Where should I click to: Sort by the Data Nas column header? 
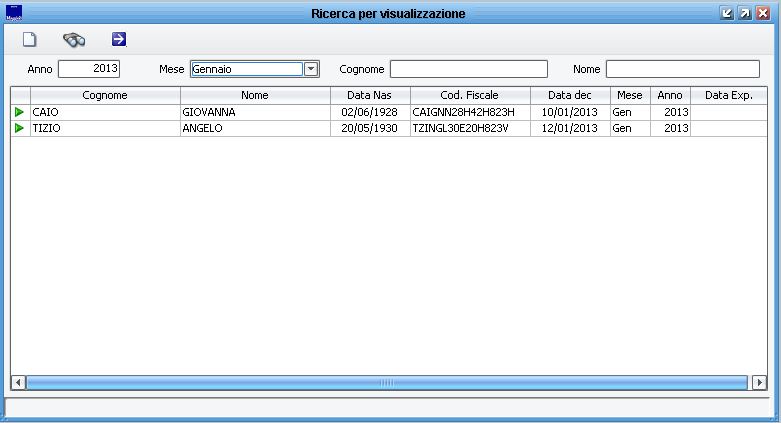369,95
